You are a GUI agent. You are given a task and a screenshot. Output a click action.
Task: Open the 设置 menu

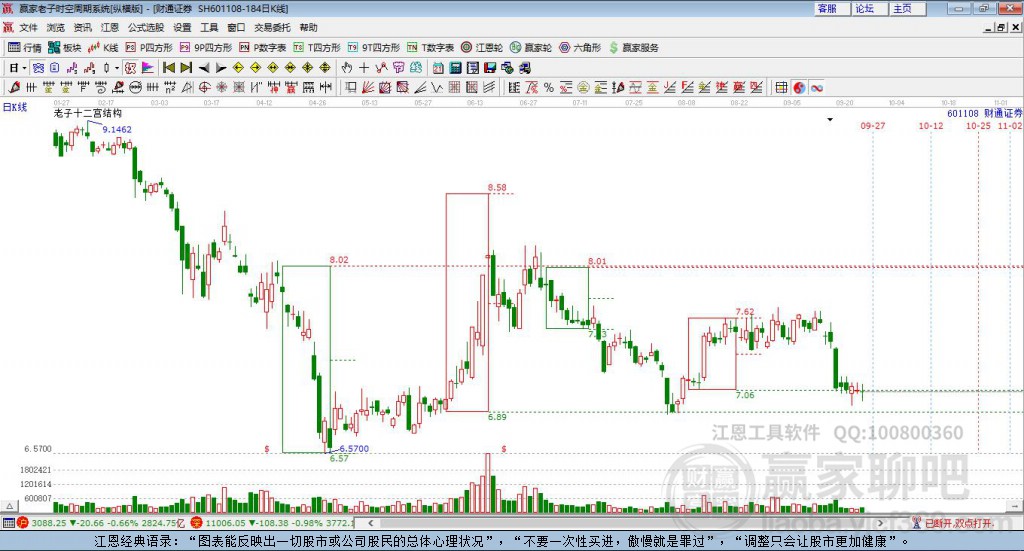[182, 27]
